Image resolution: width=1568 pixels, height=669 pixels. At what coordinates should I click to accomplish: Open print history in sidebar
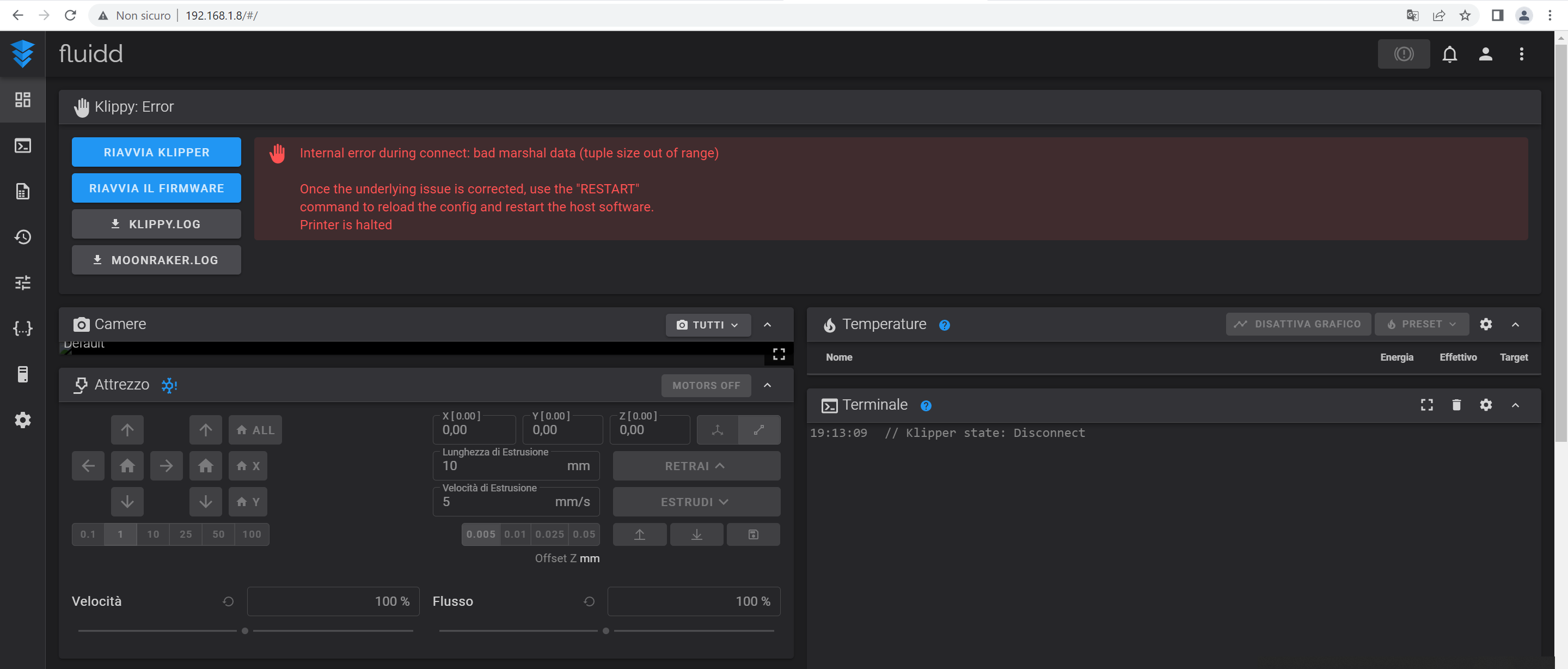(x=22, y=237)
